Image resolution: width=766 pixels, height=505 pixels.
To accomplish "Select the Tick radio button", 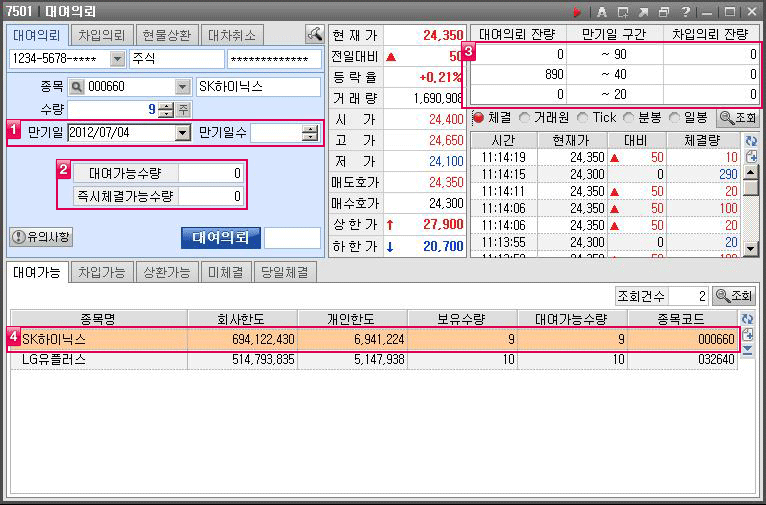I will click(x=582, y=118).
